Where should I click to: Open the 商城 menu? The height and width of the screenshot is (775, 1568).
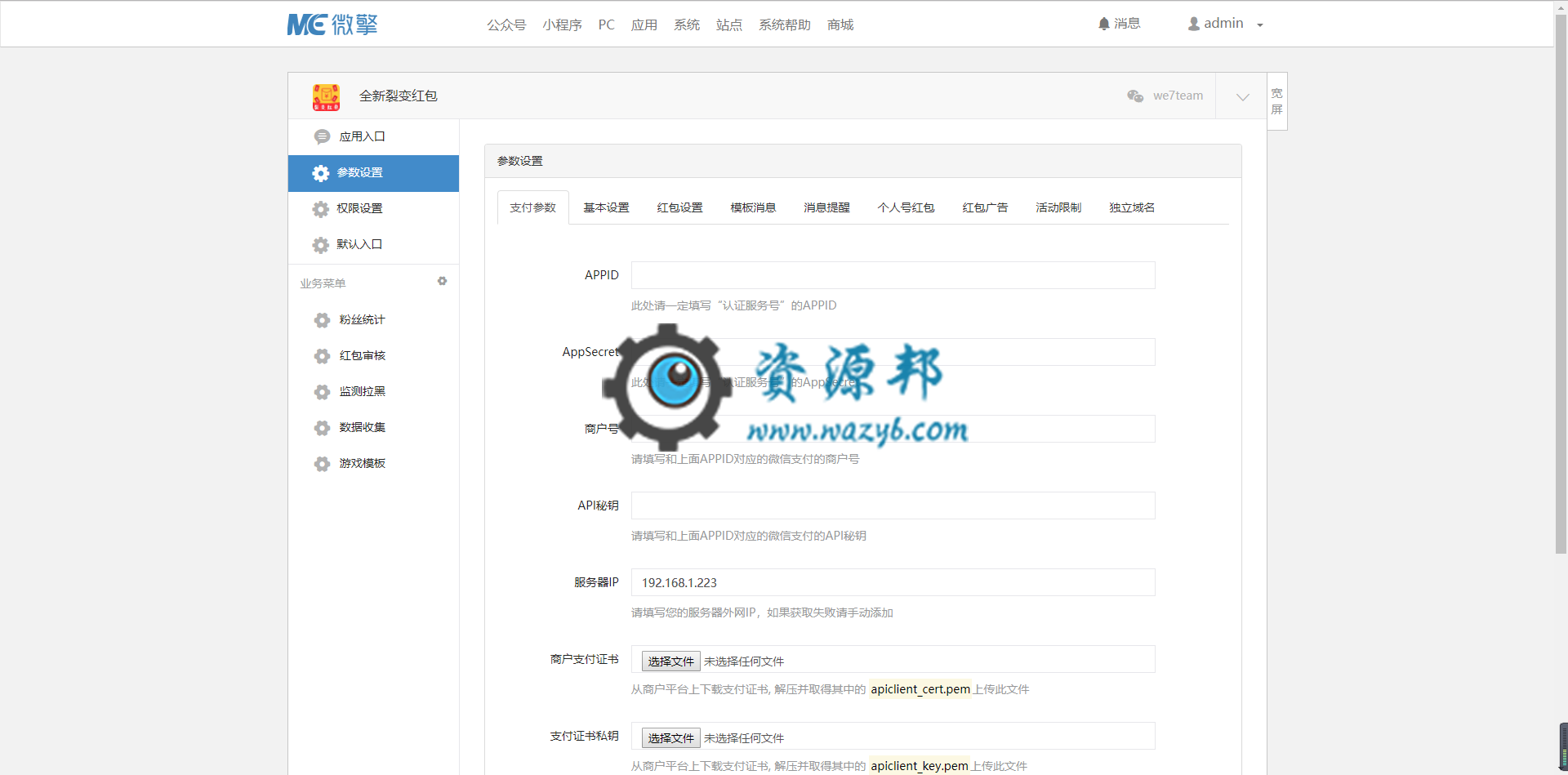point(840,24)
